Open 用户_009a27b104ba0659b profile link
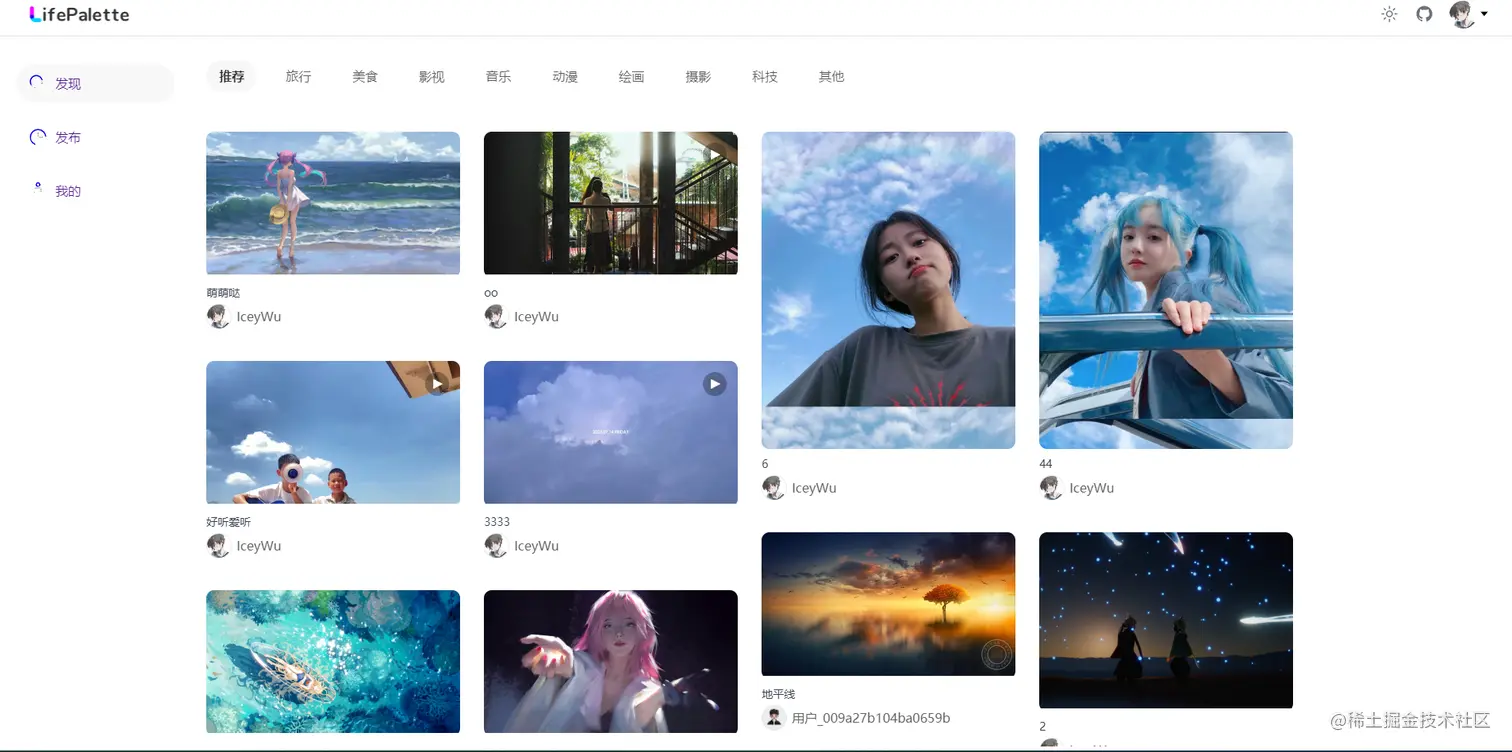1512x752 pixels. [871, 718]
